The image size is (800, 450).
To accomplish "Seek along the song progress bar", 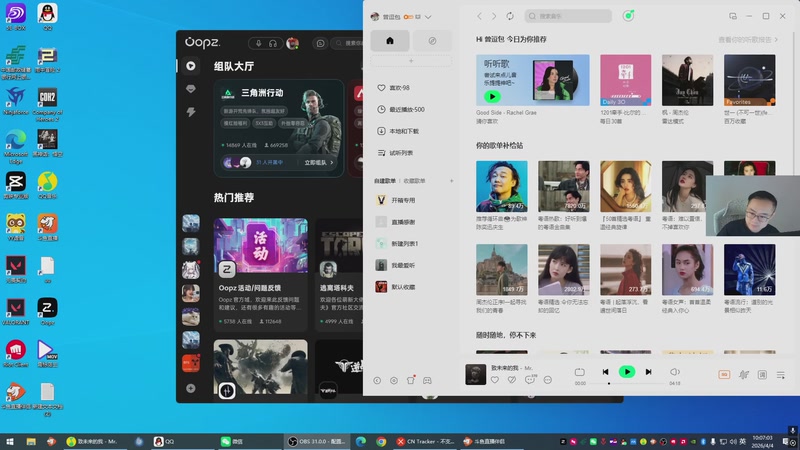I will [x=627, y=383].
